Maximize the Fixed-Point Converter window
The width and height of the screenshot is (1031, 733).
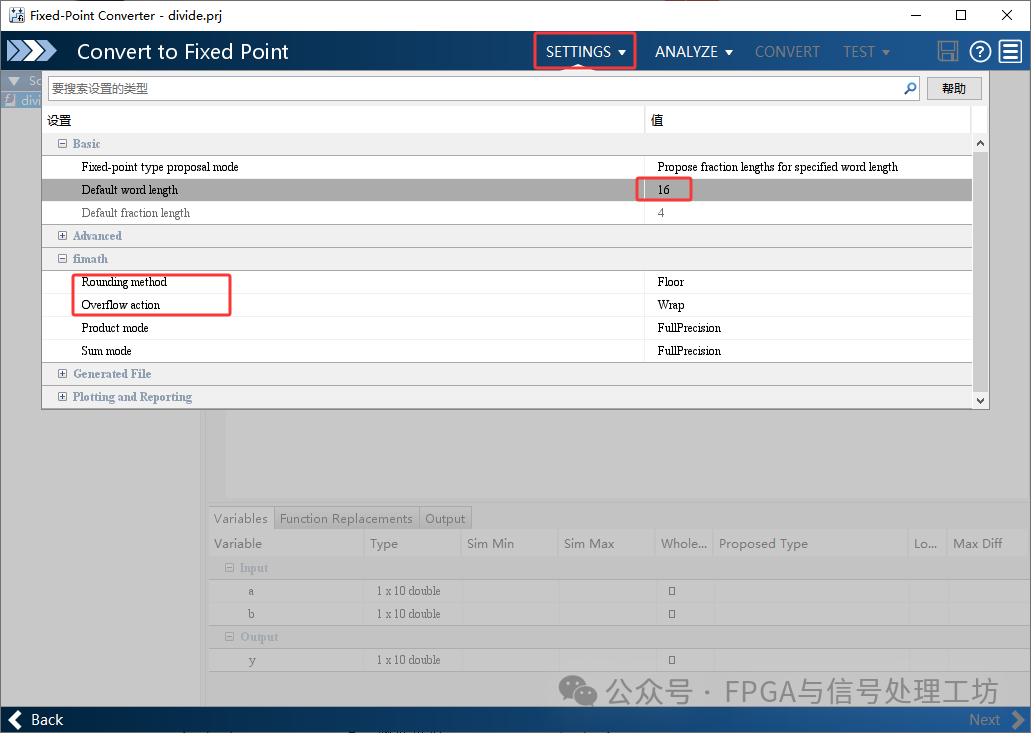tap(961, 15)
